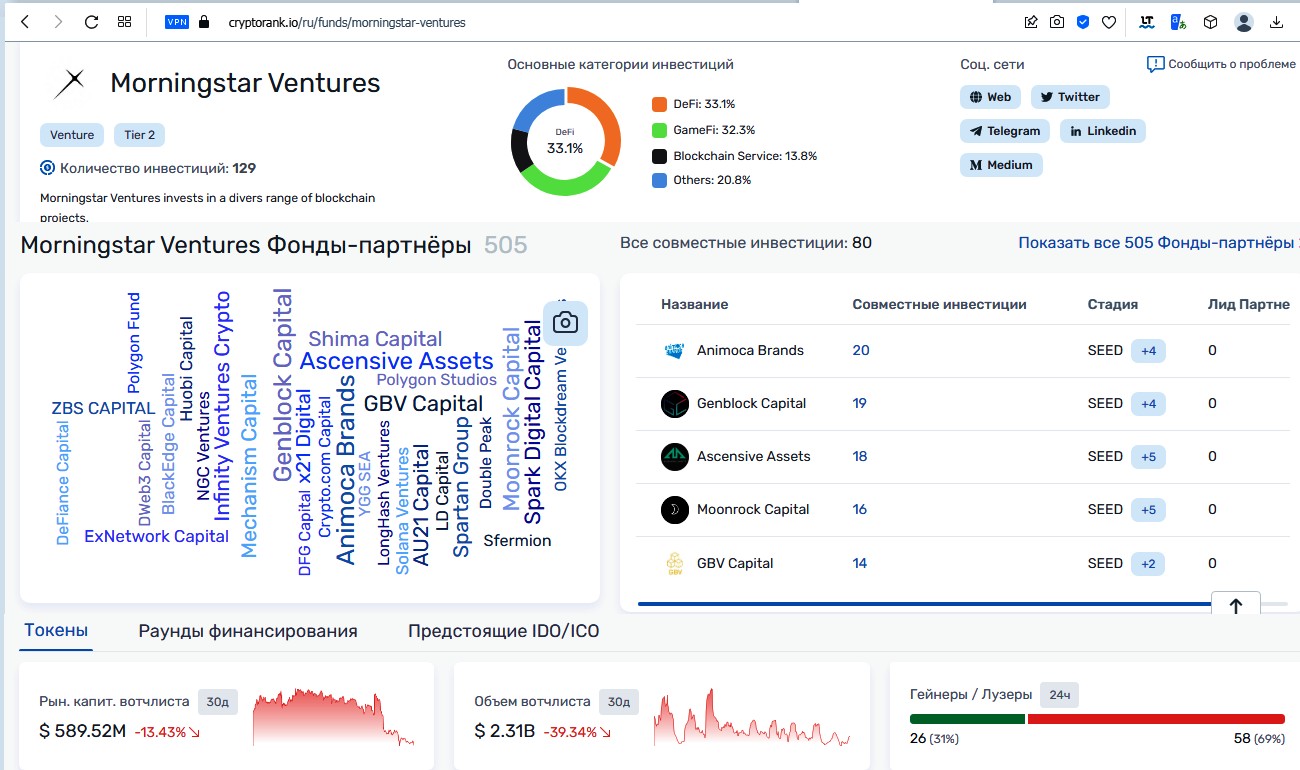Open the Linkedin social link

pos(1102,131)
